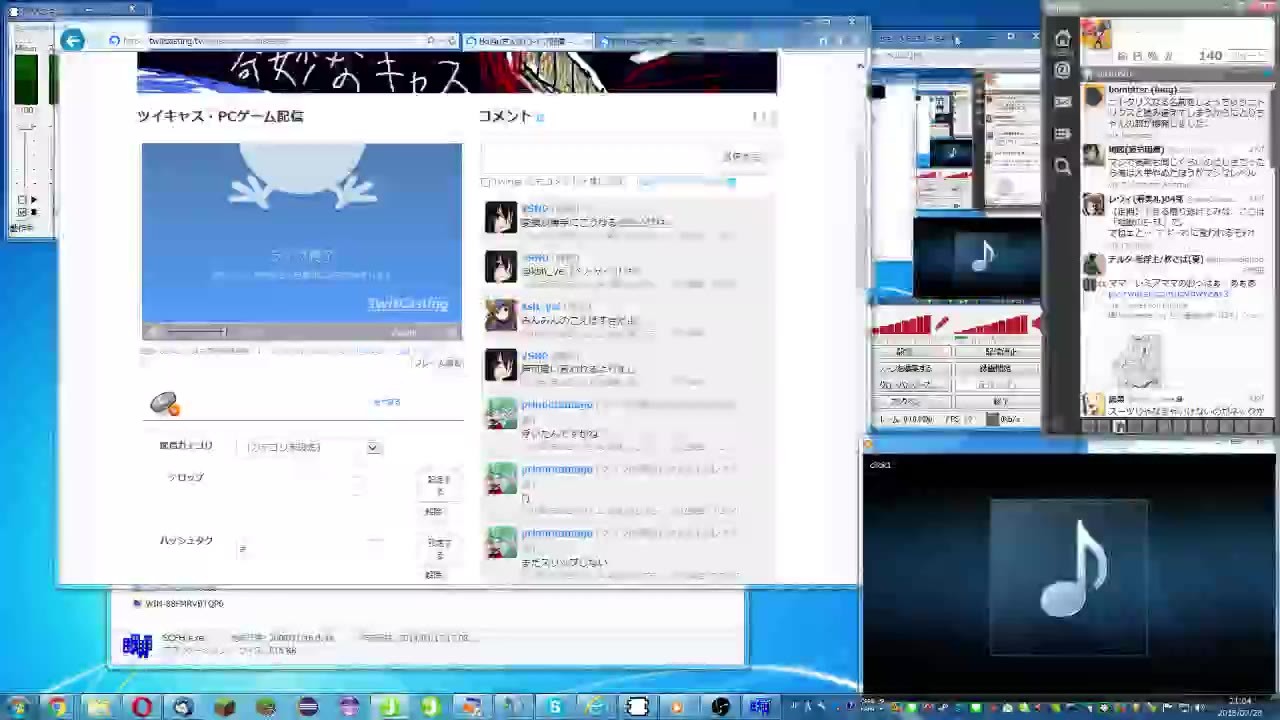The height and width of the screenshot is (720, 1280).
Task: Go back with the browser back arrow
Action: point(72,40)
